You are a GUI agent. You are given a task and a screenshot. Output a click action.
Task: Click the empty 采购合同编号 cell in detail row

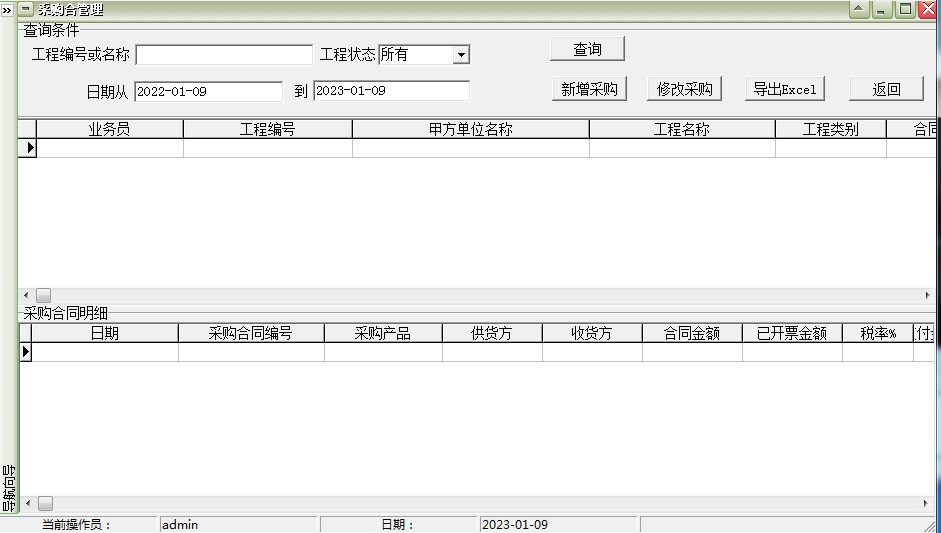(251, 352)
